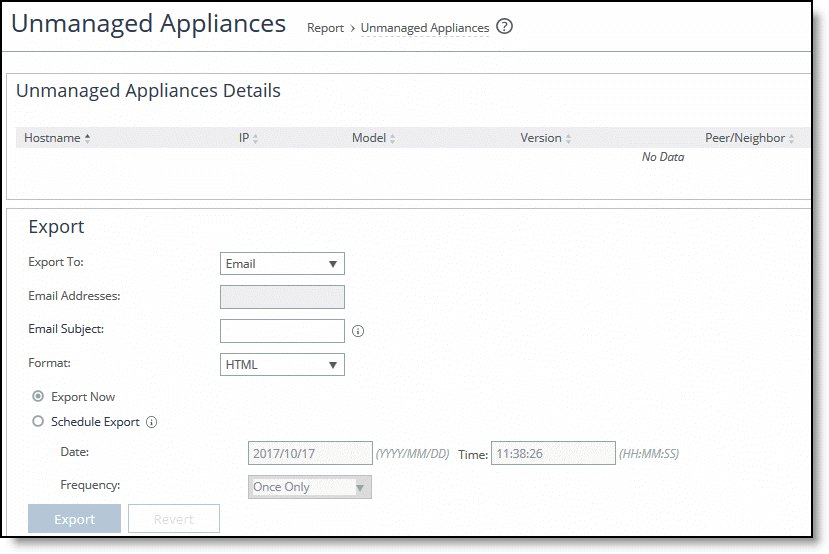The height and width of the screenshot is (554, 829).
Task: Click the Schedule Export info icon
Action: tap(152, 422)
